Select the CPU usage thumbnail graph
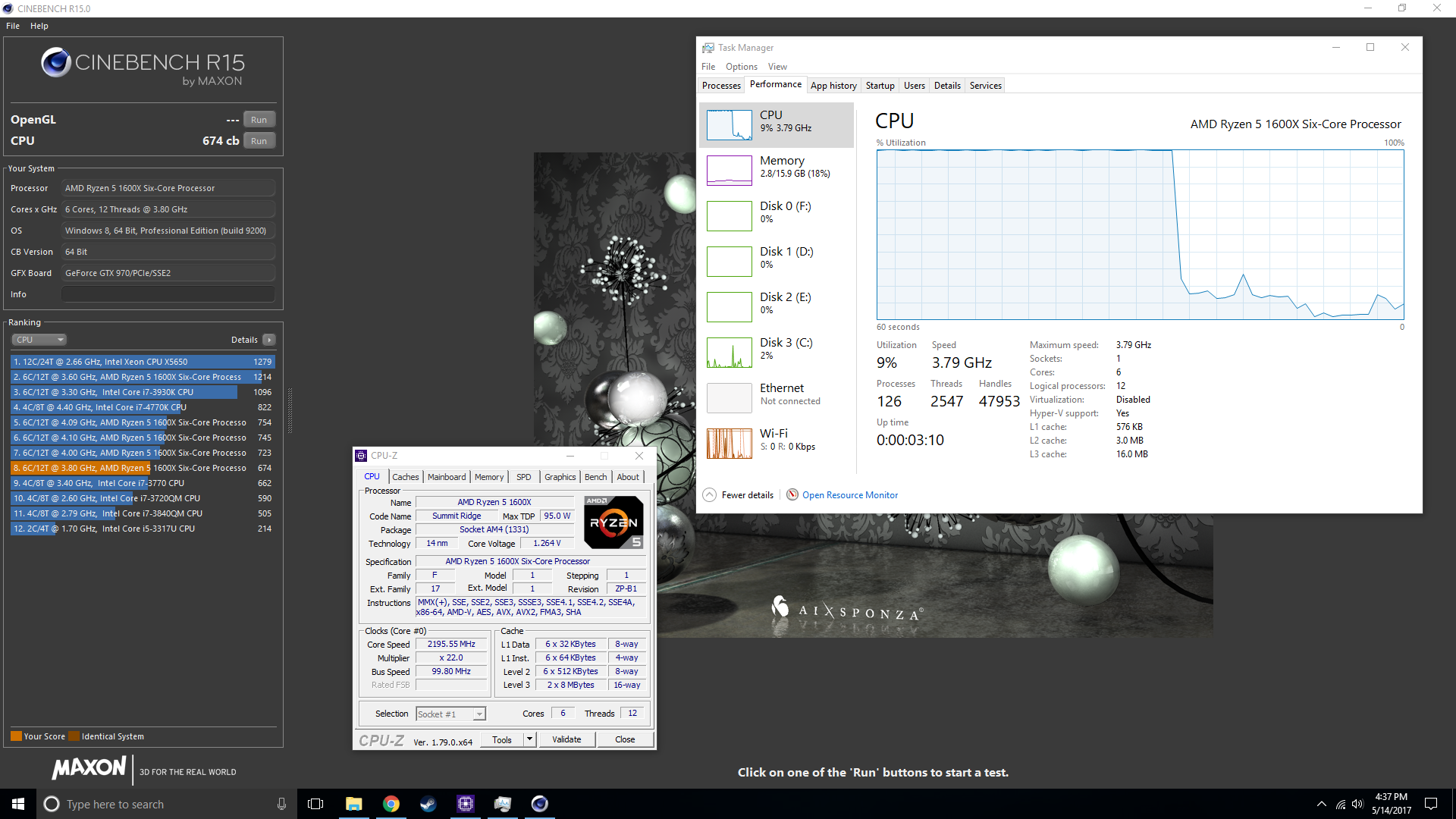The width and height of the screenshot is (1456, 819). point(729,125)
